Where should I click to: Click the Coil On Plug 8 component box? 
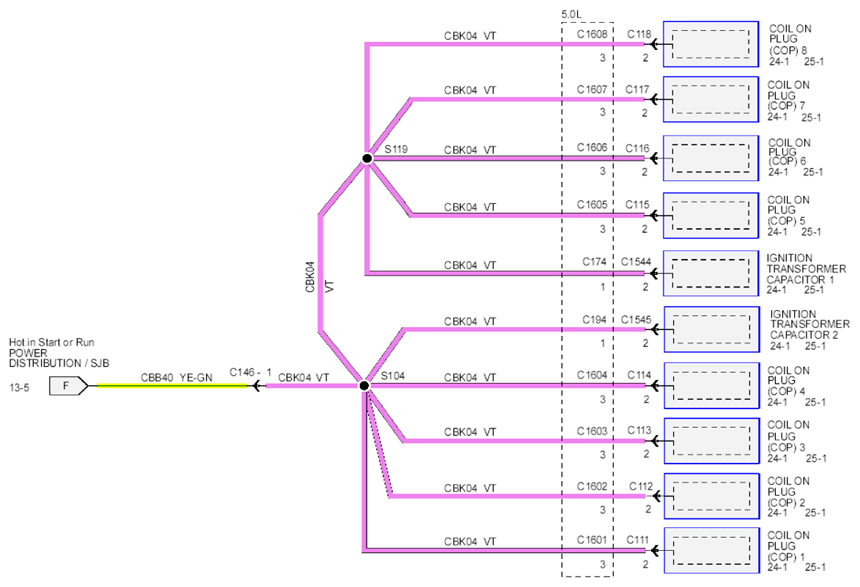point(711,44)
